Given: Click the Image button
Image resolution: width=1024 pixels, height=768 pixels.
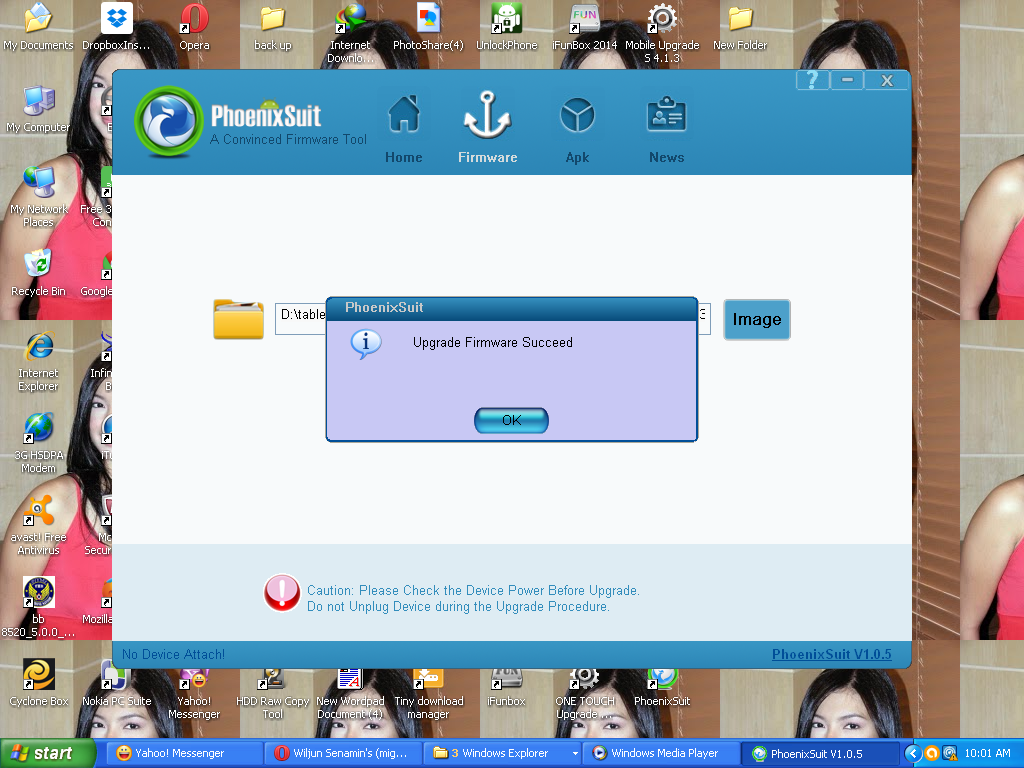Looking at the screenshot, I should pyautogui.click(x=756, y=320).
